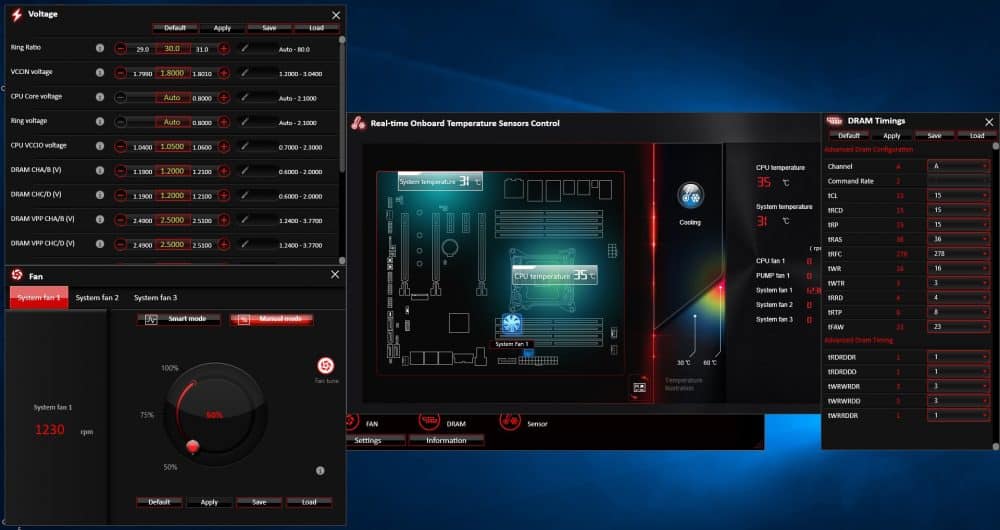1000x530 pixels.
Task: Click Apply in the Fan window
Action: click(209, 503)
